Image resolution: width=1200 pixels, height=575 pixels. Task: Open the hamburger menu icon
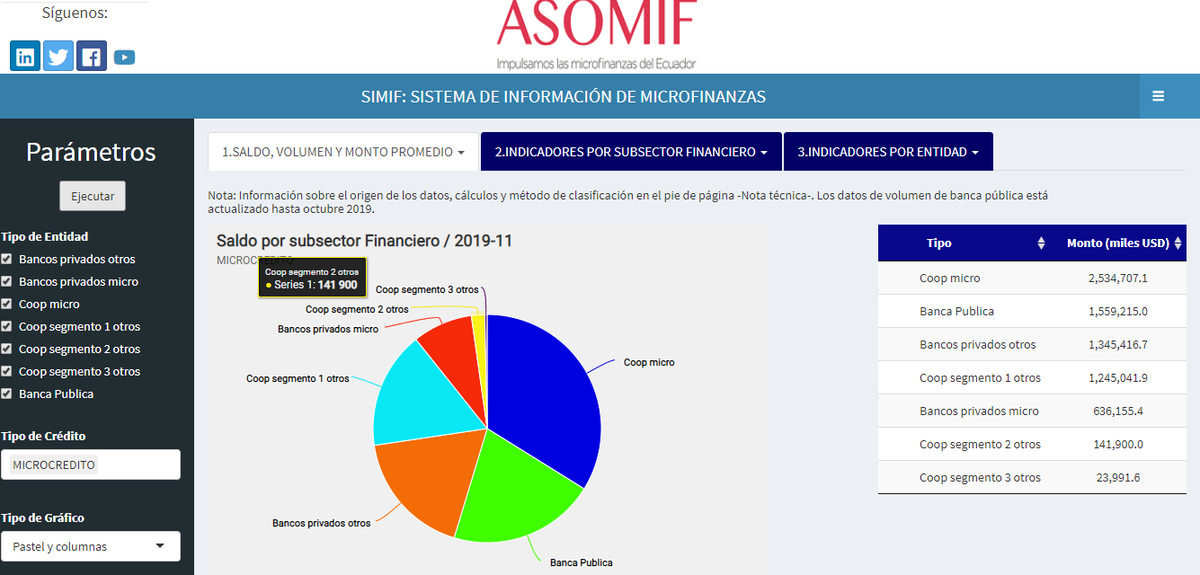(1158, 96)
